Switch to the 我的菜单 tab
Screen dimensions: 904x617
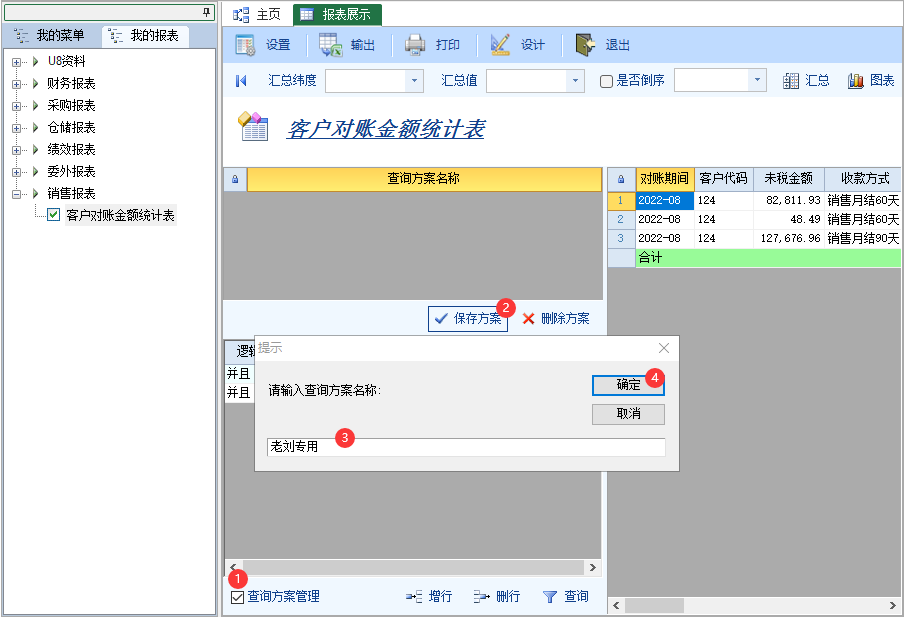[x=51, y=36]
